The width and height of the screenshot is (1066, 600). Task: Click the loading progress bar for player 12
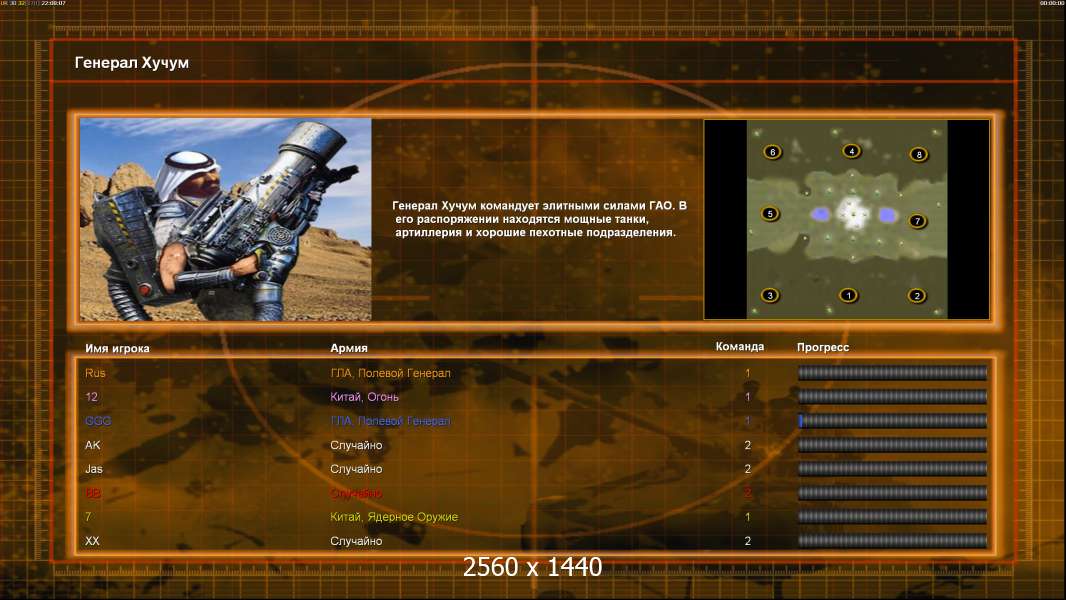892,396
